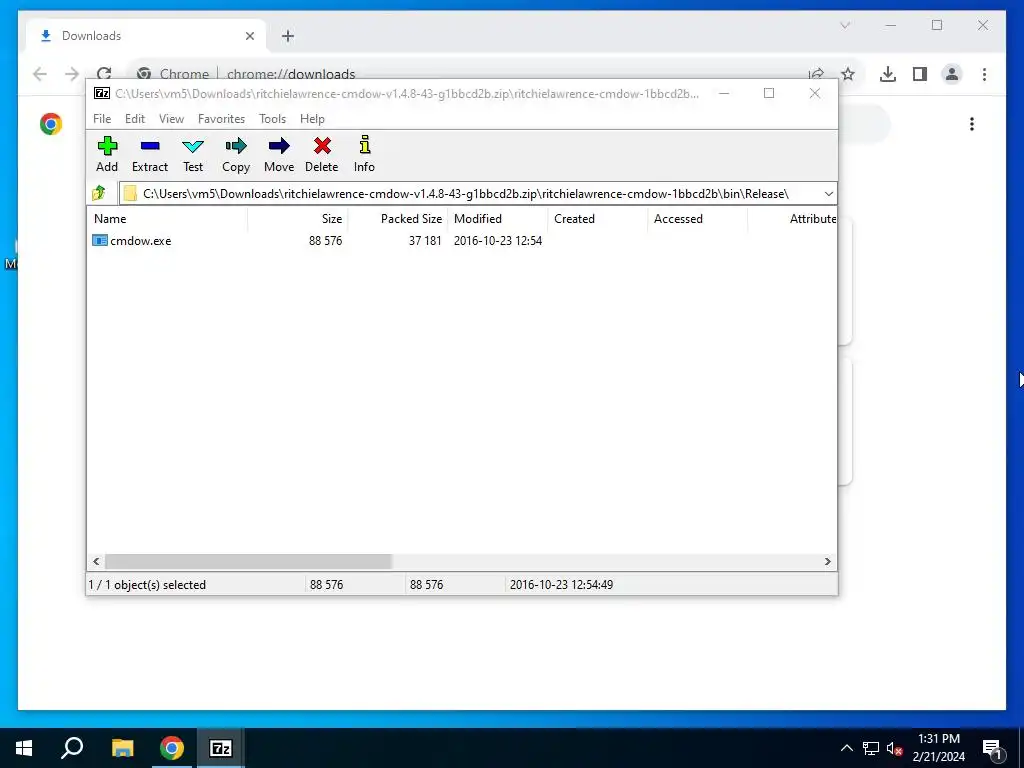Open Chrome's tab search chevron
This screenshot has height=768, width=1024.
pos(845,25)
